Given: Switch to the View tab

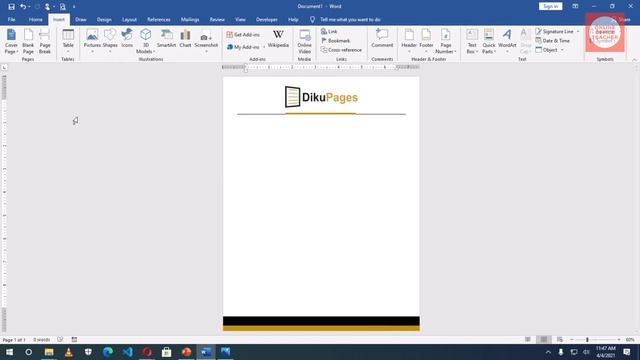Looking at the screenshot, I should tap(240, 19).
